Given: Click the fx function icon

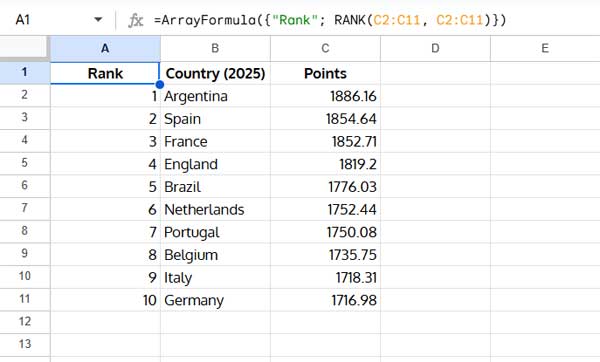Looking at the screenshot, I should click(x=135, y=20).
